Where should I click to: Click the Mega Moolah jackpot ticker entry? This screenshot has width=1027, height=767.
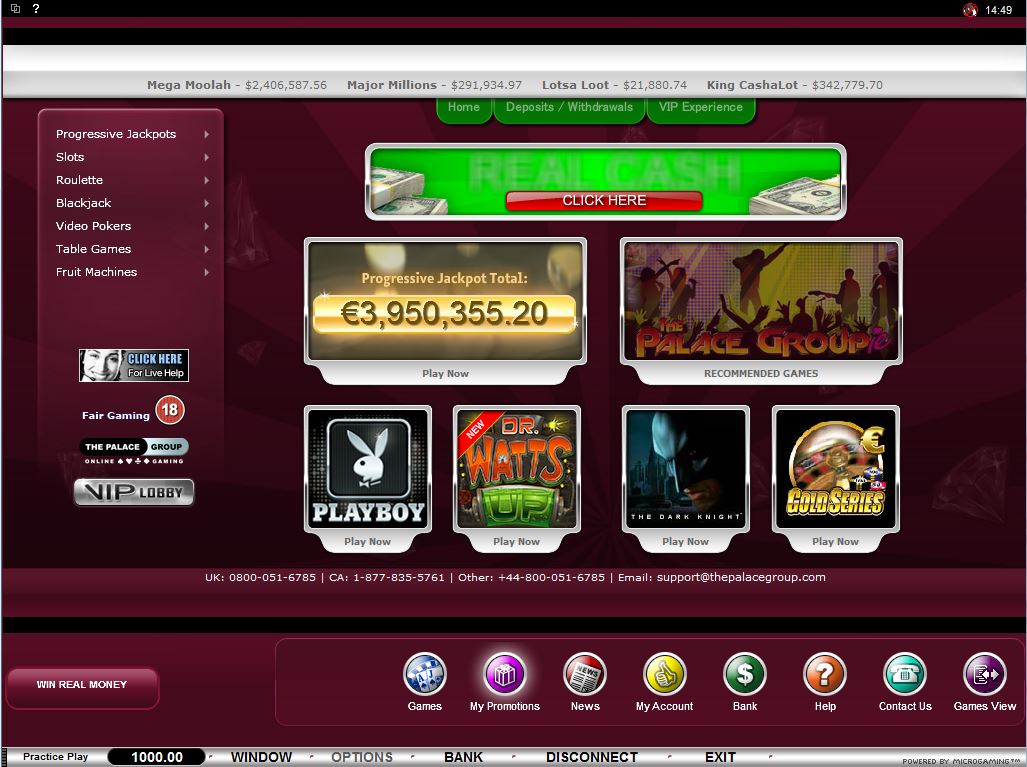237,85
